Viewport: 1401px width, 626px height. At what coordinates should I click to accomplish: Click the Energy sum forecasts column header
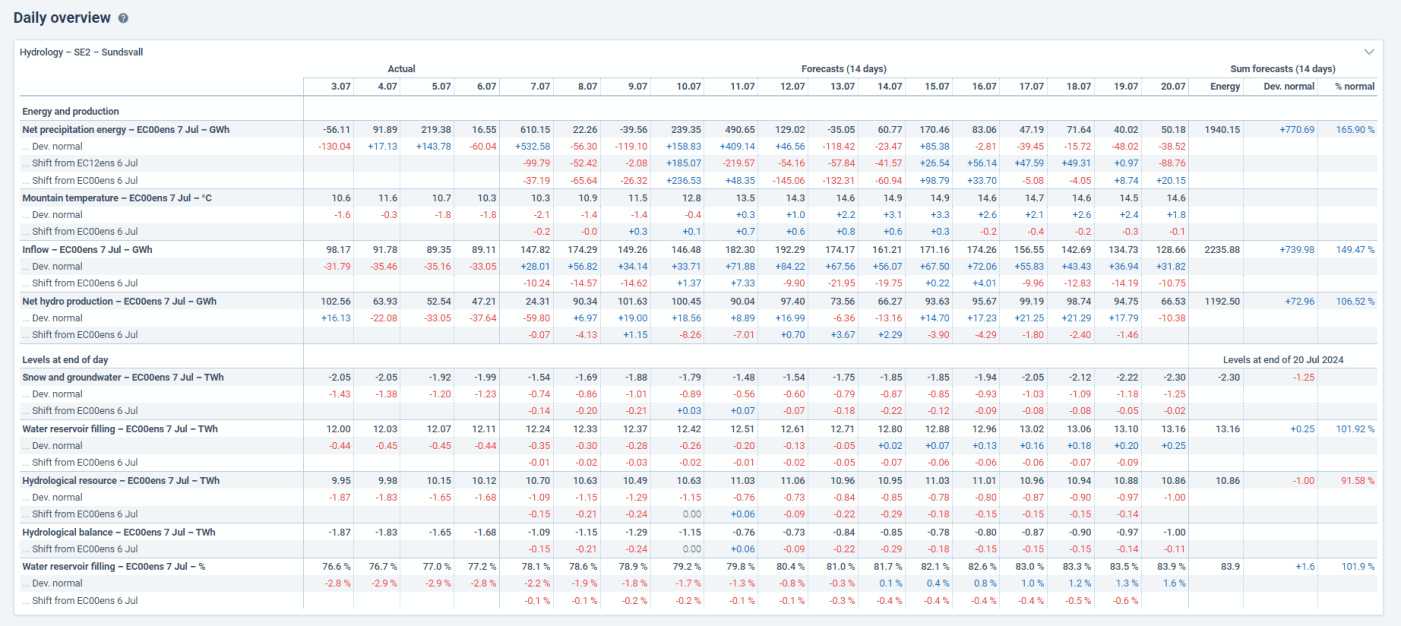[x=1225, y=87]
